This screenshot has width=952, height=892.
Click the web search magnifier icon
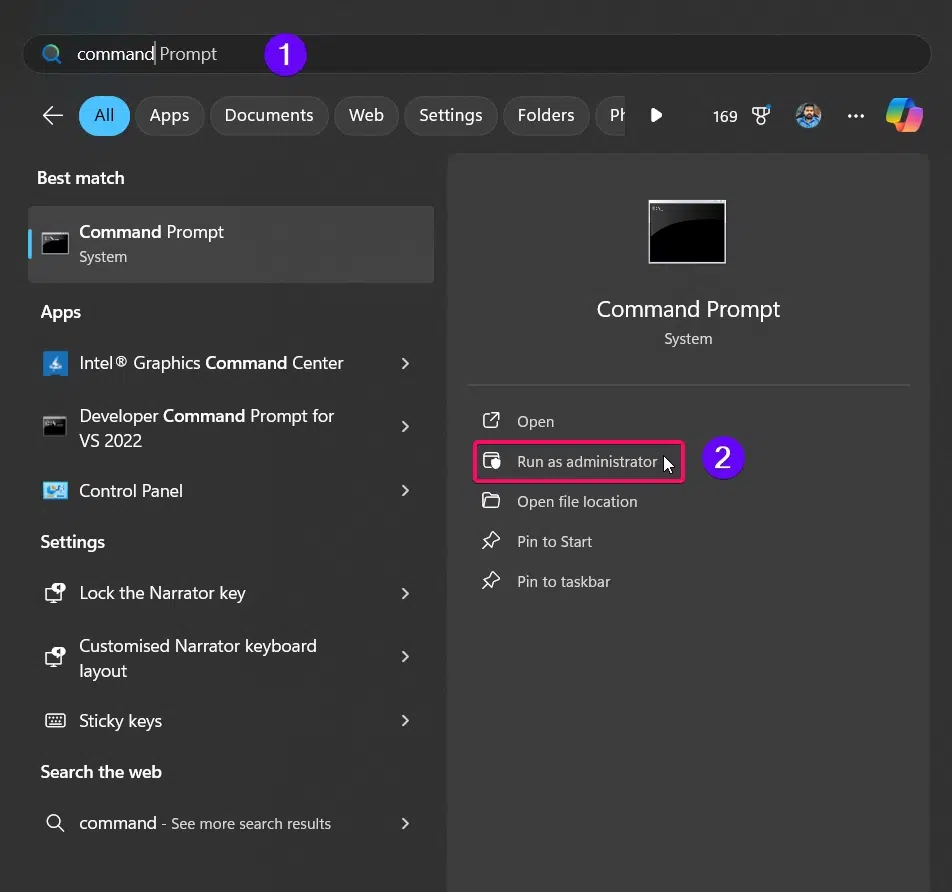(x=55, y=823)
